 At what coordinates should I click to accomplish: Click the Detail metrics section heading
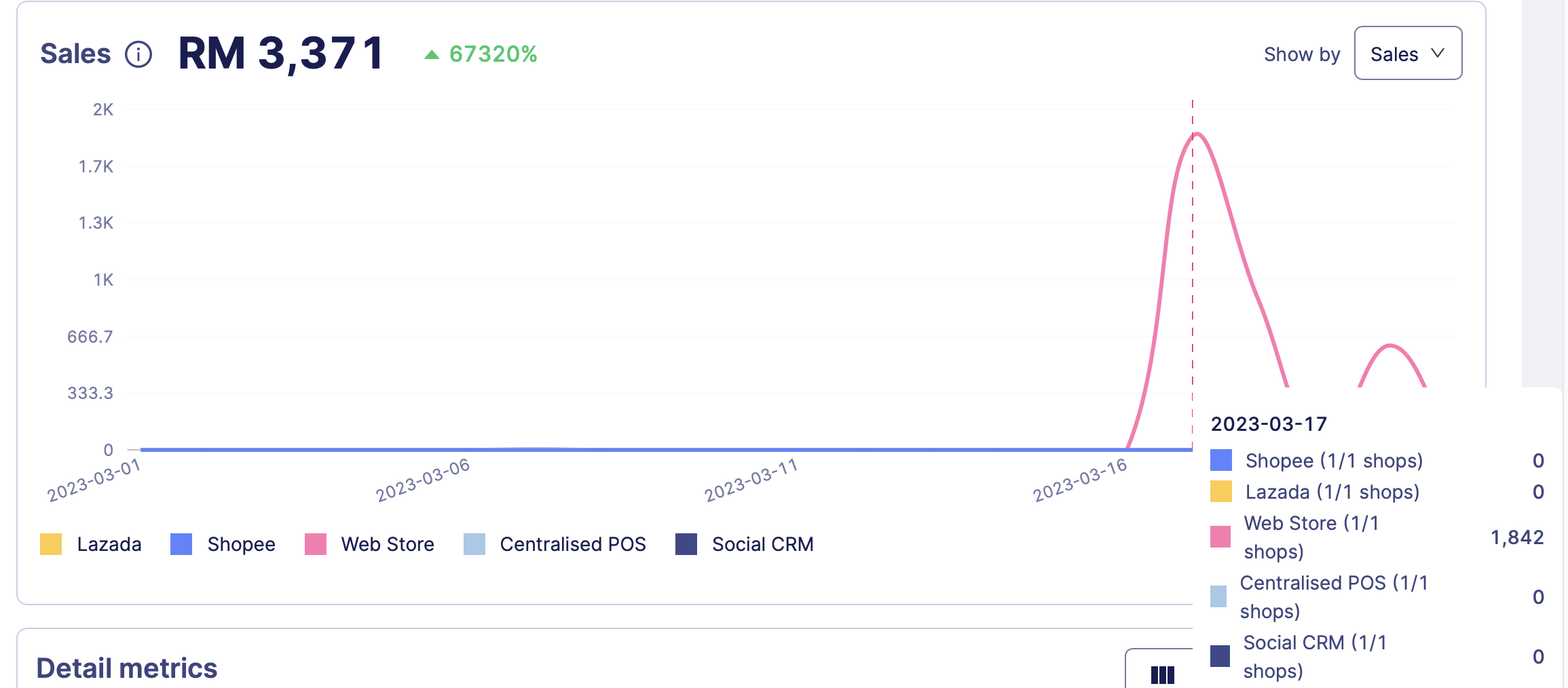pyautogui.click(x=127, y=668)
